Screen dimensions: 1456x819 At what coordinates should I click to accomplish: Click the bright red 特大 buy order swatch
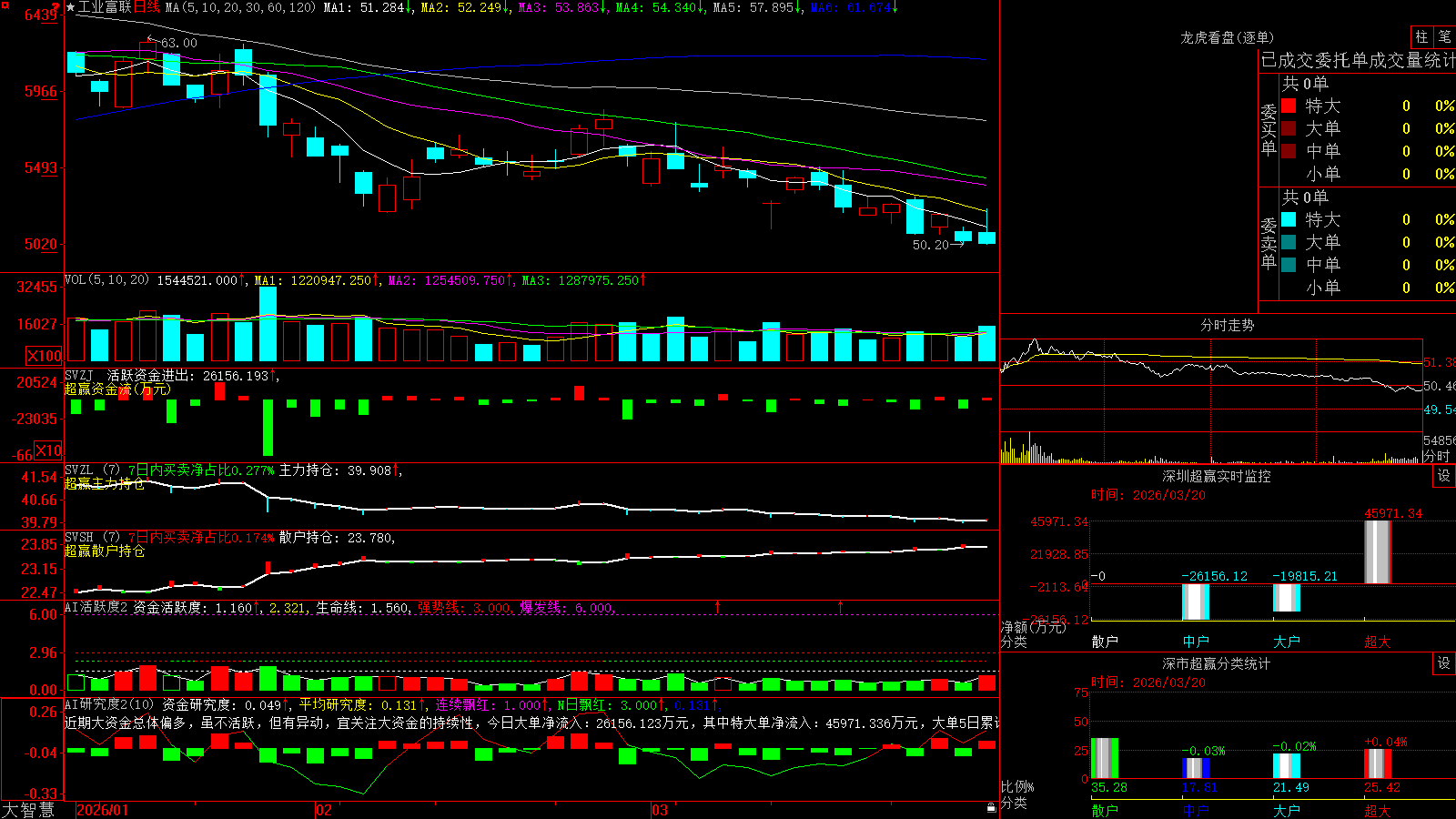[x=1289, y=106]
